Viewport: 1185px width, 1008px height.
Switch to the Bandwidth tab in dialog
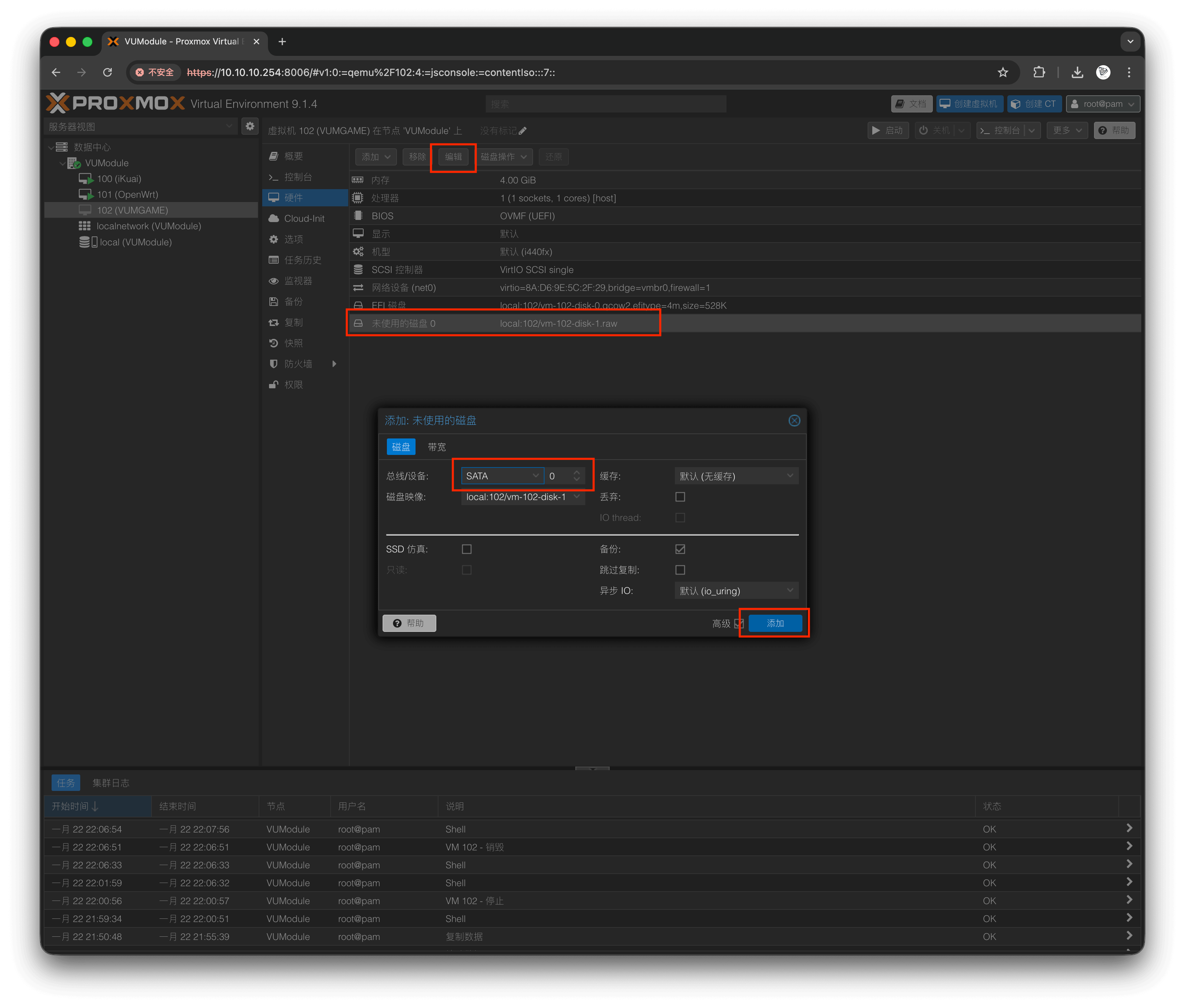[x=437, y=447]
